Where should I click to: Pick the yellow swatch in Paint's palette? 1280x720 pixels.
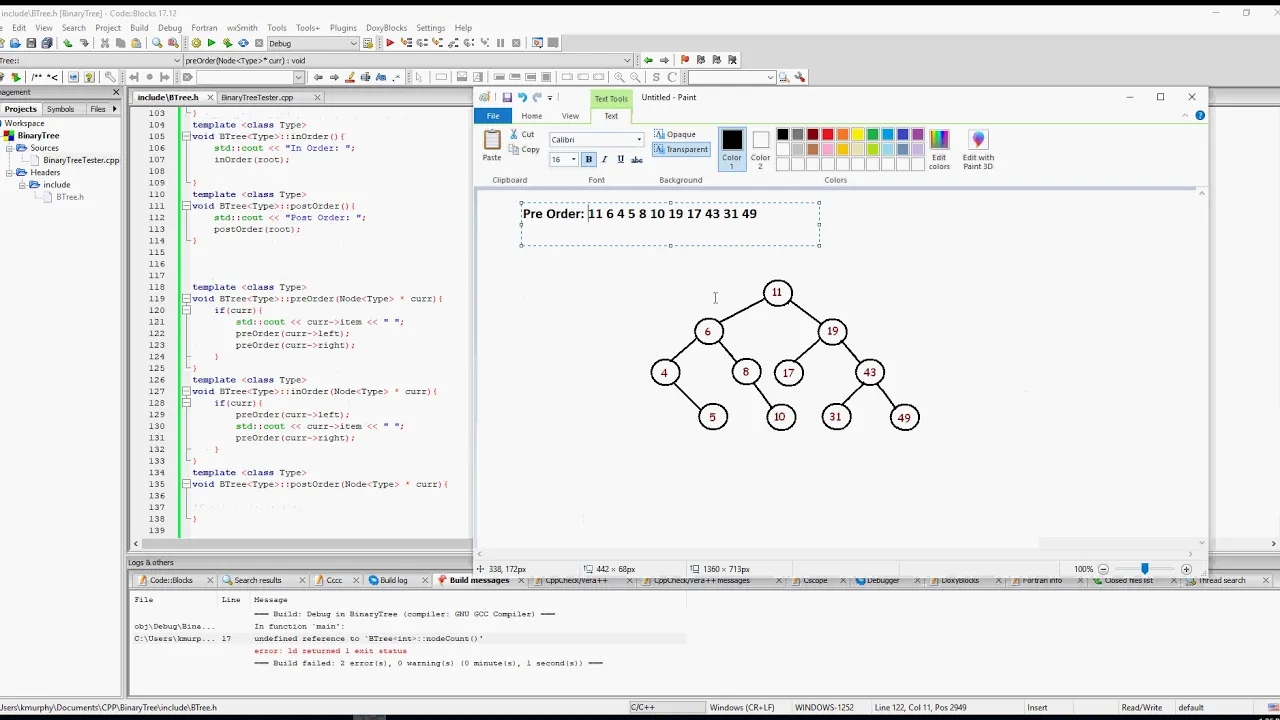click(x=858, y=134)
